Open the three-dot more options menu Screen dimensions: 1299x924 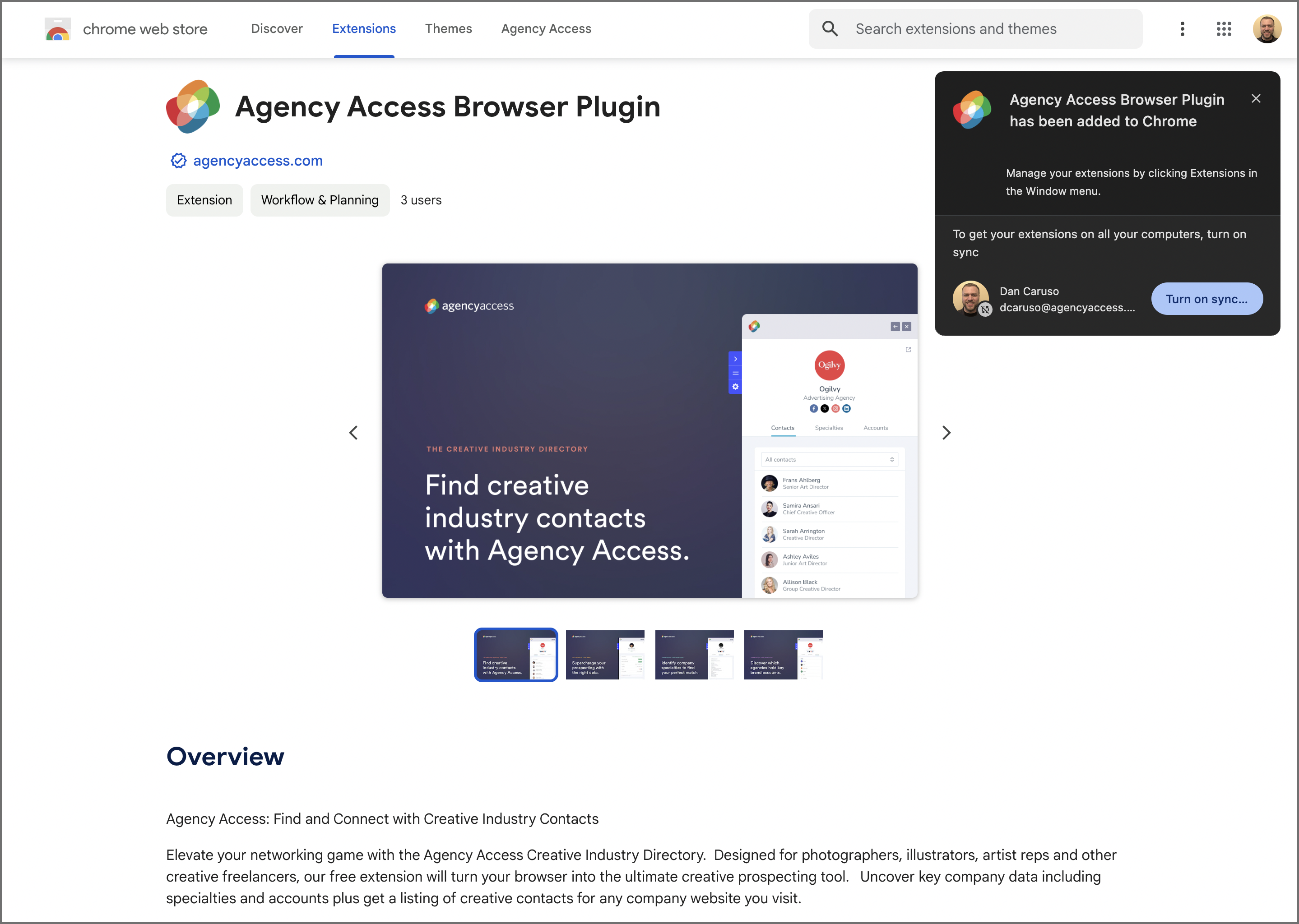click(1182, 29)
